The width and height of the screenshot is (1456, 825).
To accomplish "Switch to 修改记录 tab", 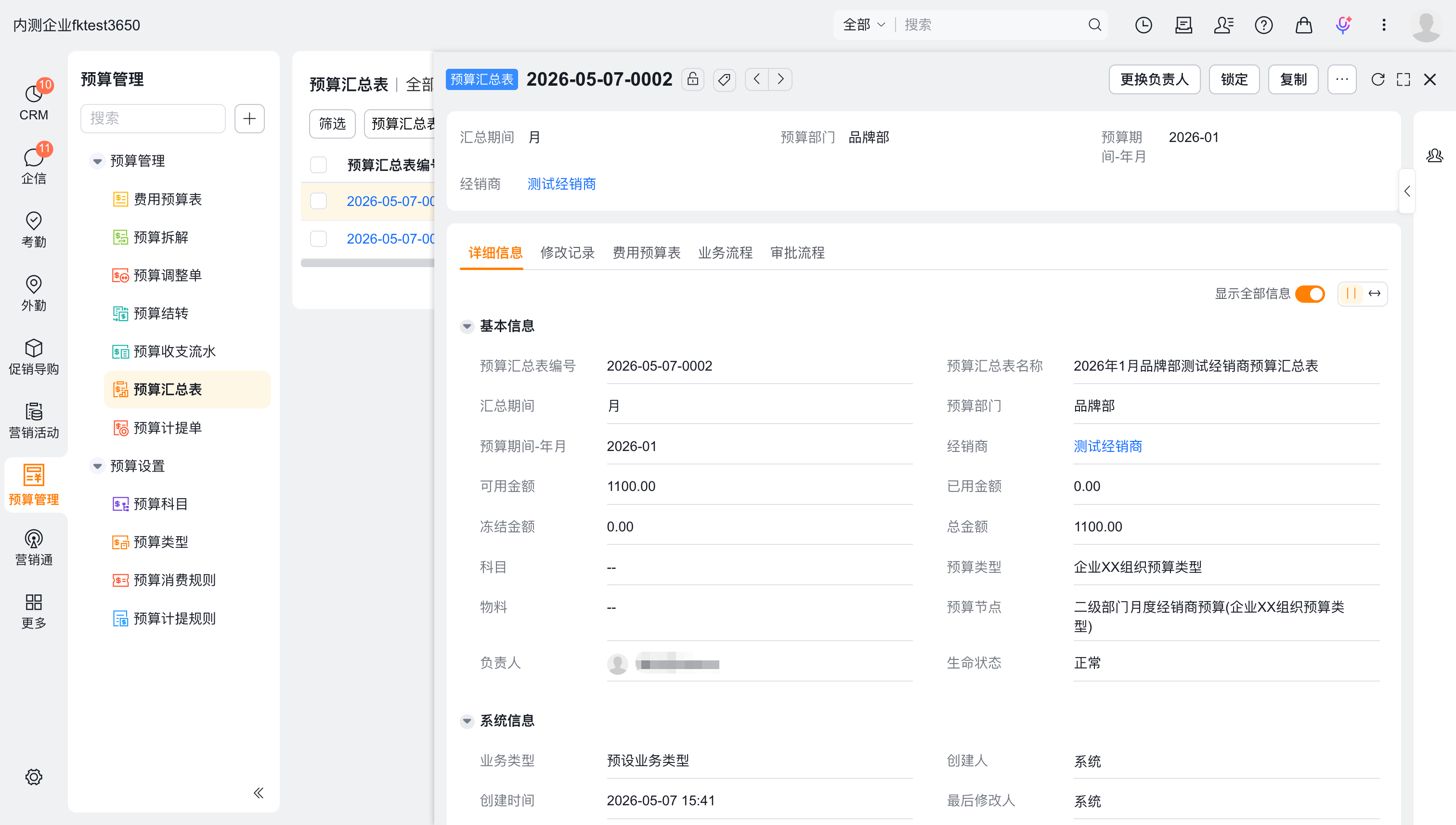I will pos(567,253).
